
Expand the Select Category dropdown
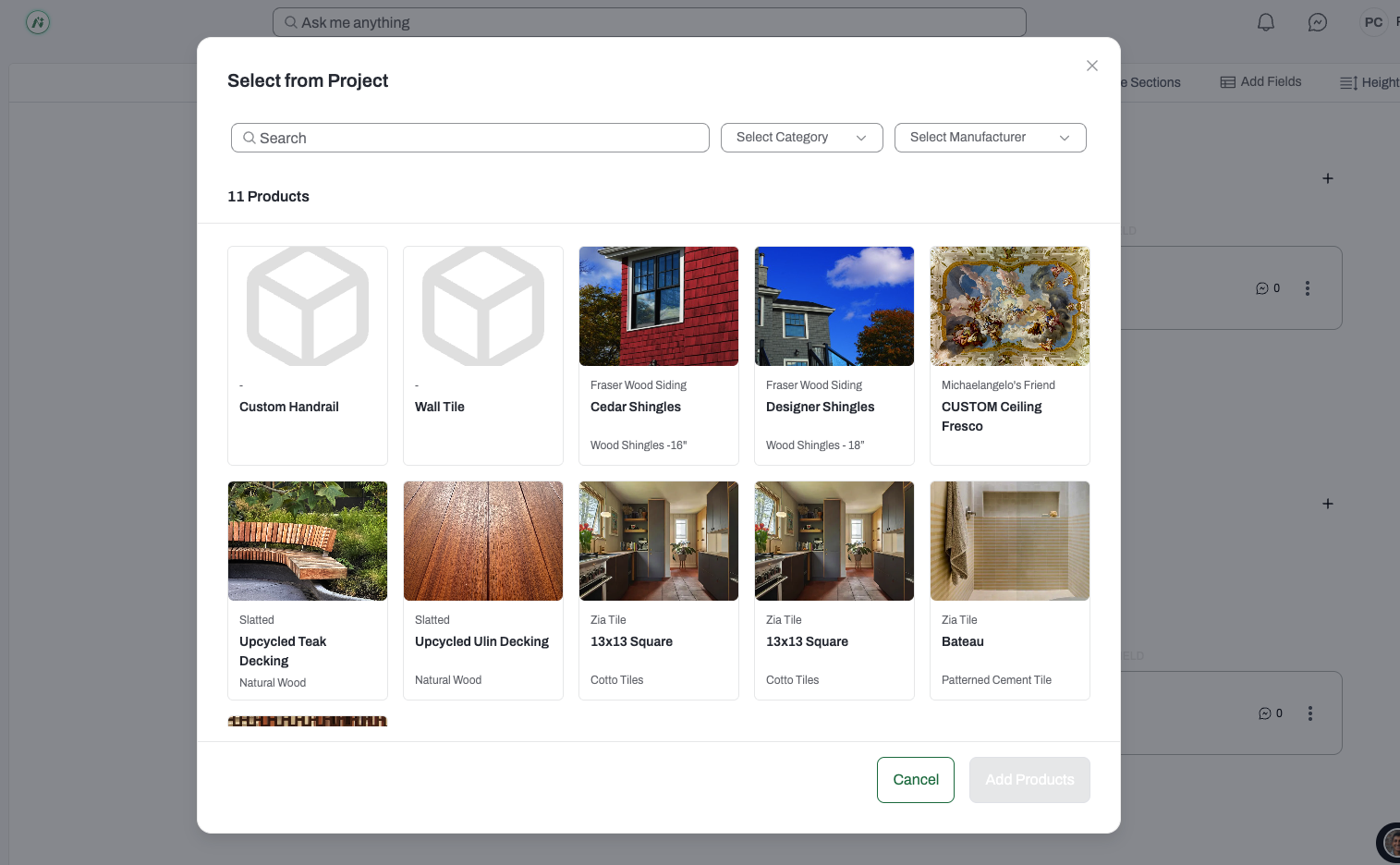tap(802, 138)
